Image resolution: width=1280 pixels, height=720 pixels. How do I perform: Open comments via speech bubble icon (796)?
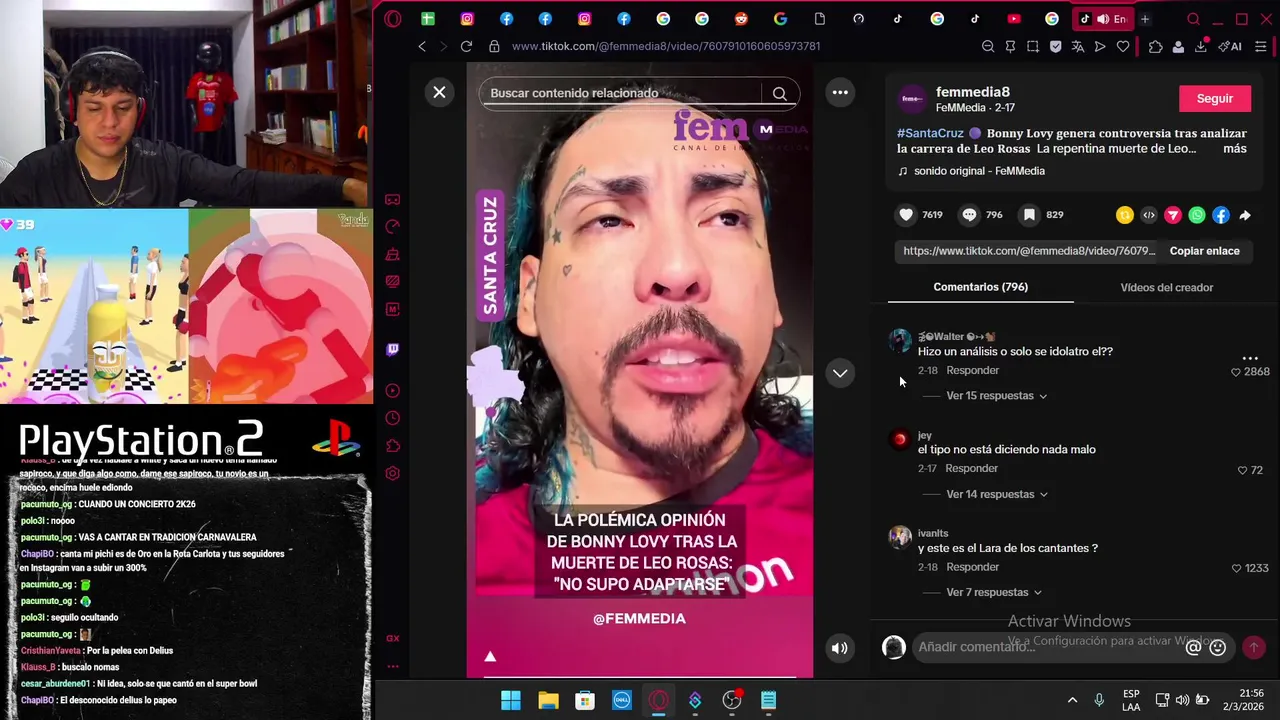tap(969, 215)
